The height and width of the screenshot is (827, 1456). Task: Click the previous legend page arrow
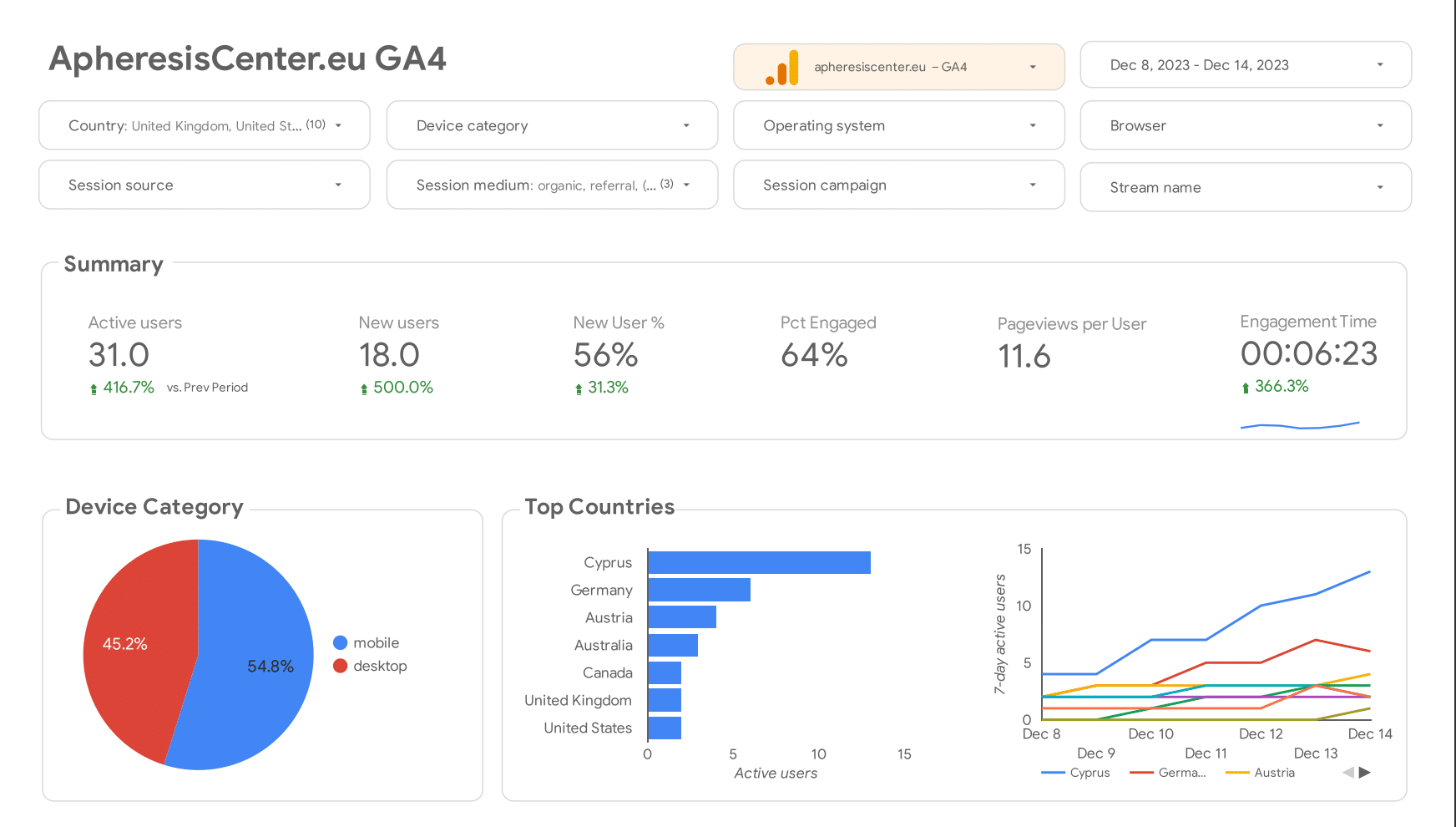[1348, 773]
